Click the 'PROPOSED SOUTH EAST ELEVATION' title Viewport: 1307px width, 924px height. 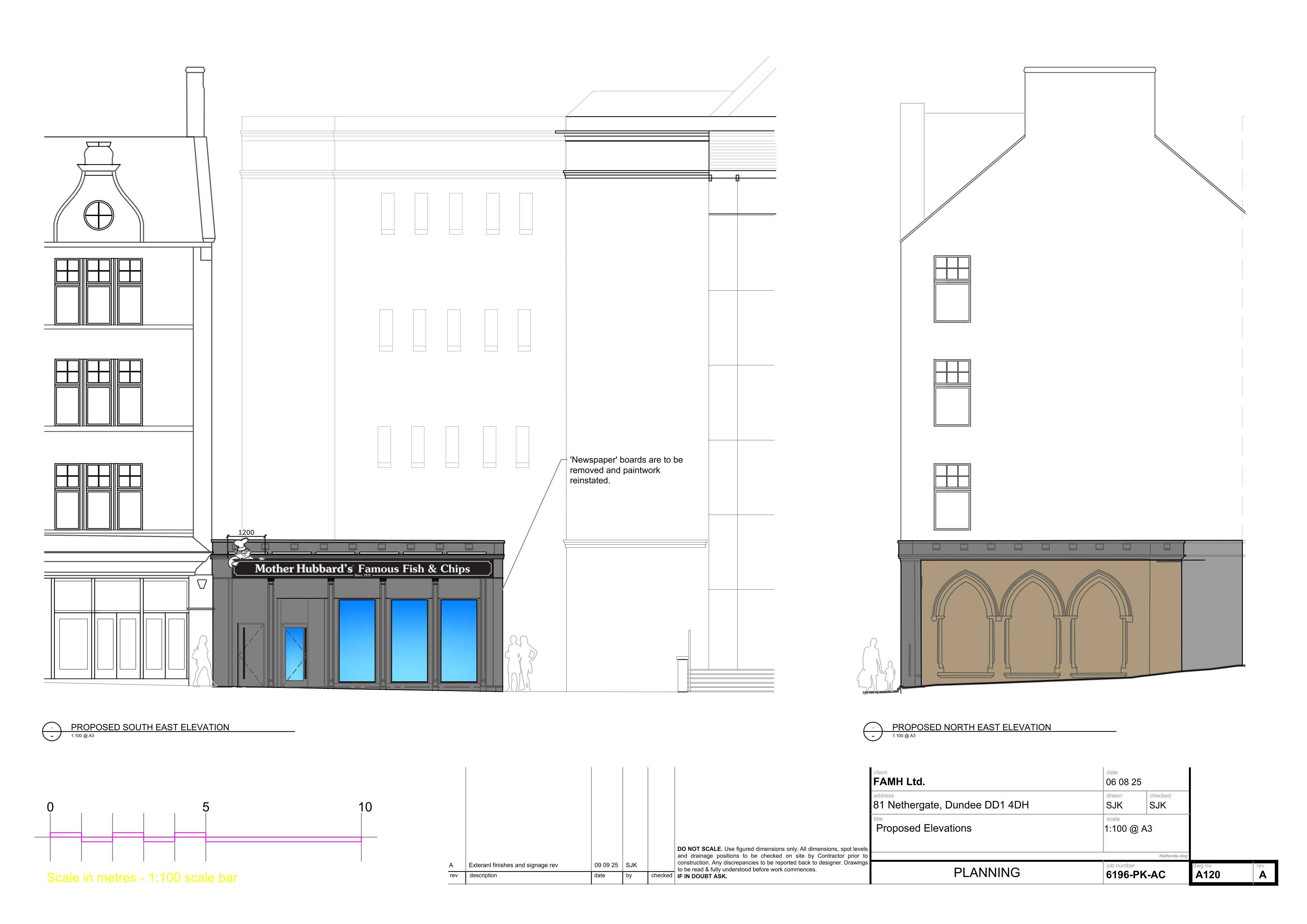[150, 727]
